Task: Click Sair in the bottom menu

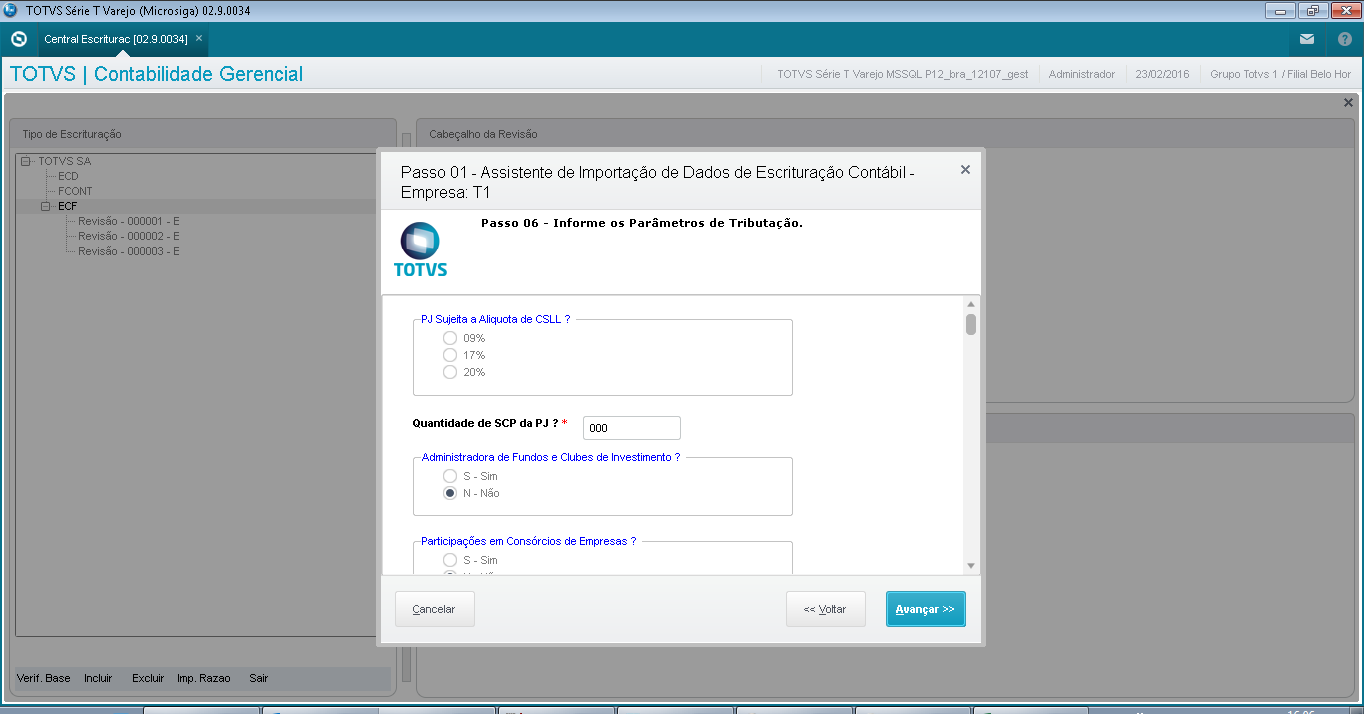Action: pyautogui.click(x=259, y=678)
